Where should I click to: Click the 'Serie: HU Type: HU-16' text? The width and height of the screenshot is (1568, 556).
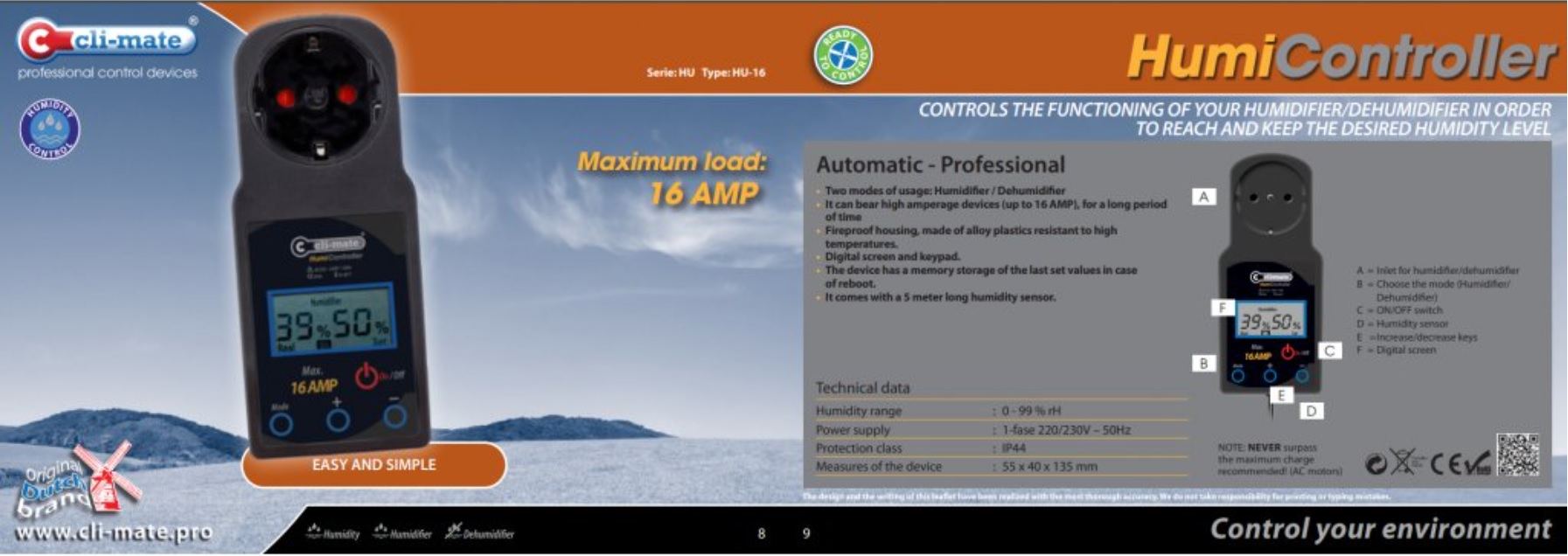click(706, 73)
